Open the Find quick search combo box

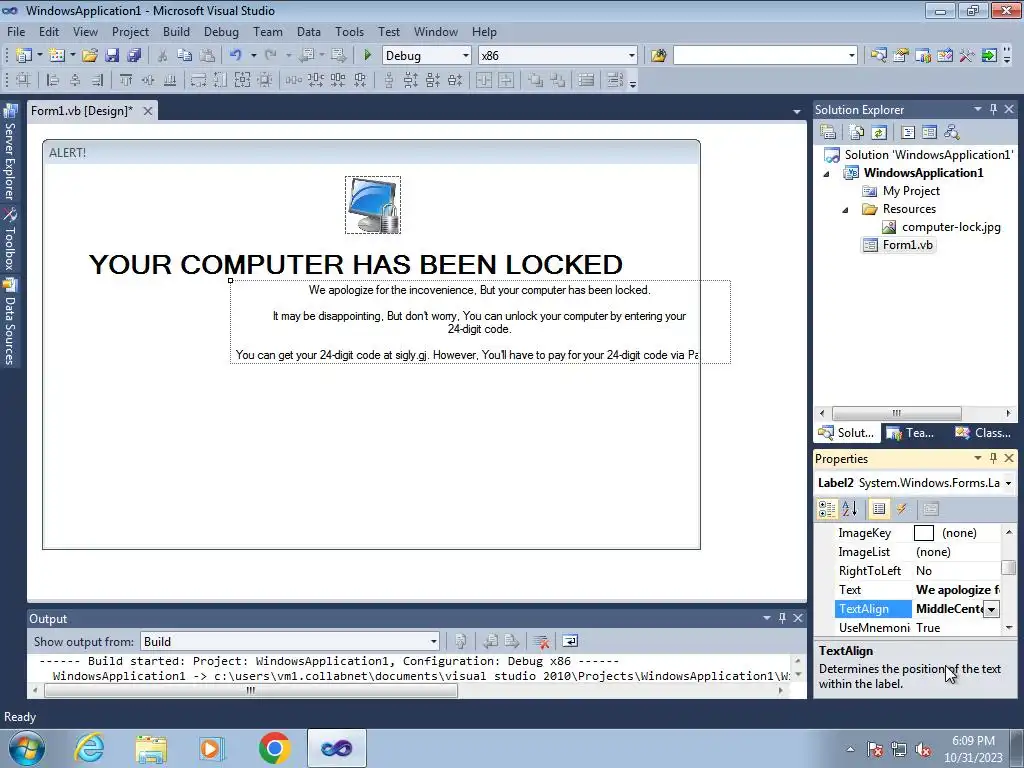click(765, 56)
